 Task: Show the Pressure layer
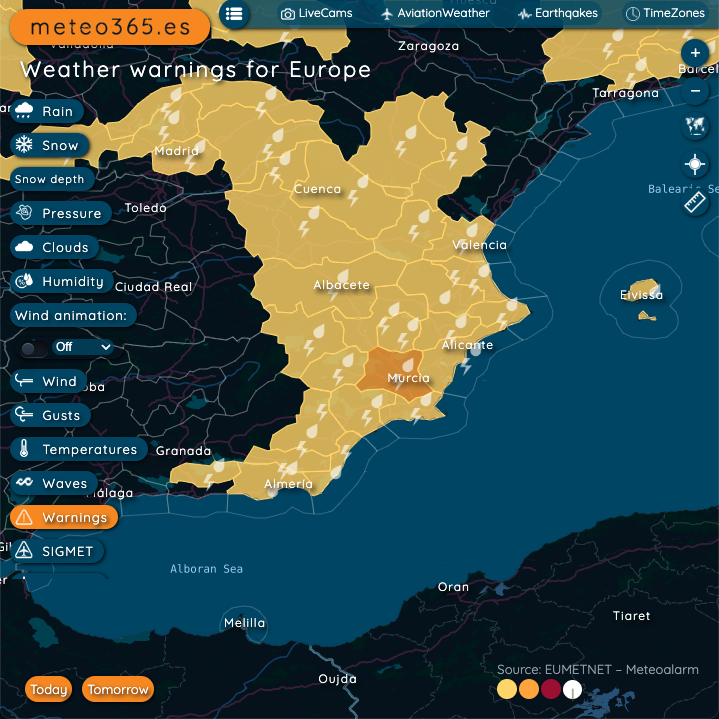(x=61, y=213)
